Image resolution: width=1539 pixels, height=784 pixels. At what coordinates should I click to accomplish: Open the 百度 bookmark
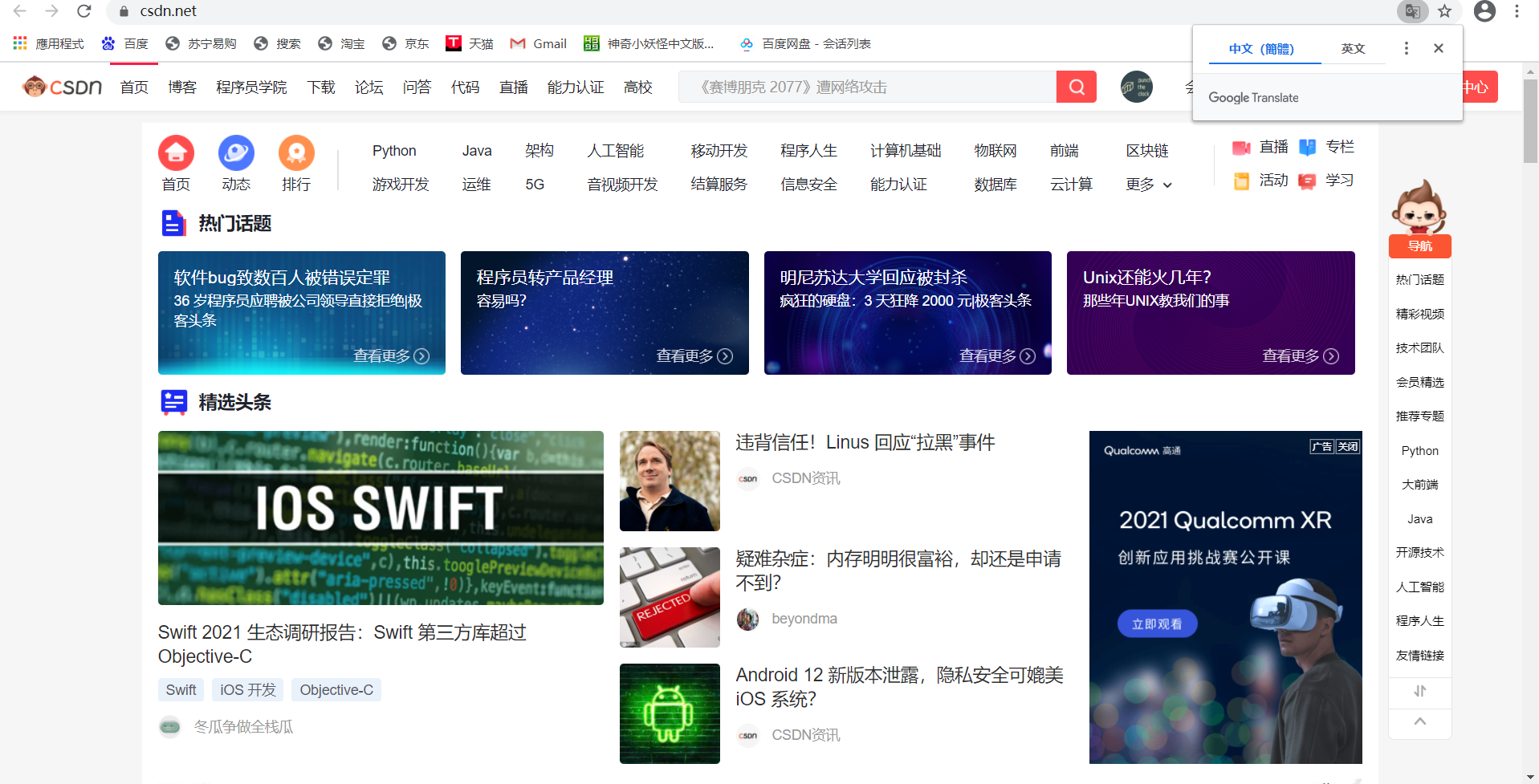(x=125, y=43)
